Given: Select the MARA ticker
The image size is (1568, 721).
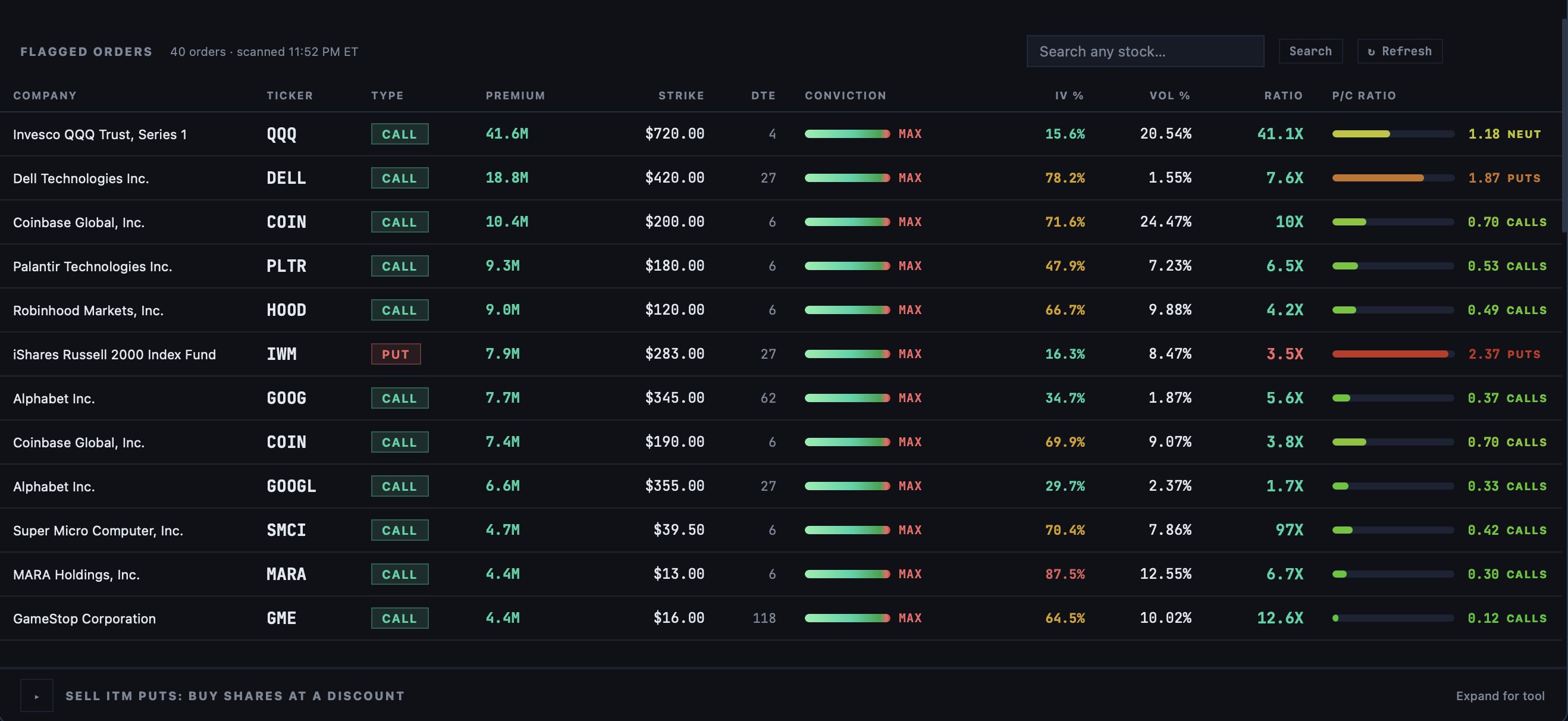Looking at the screenshot, I should [x=286, y=574].
